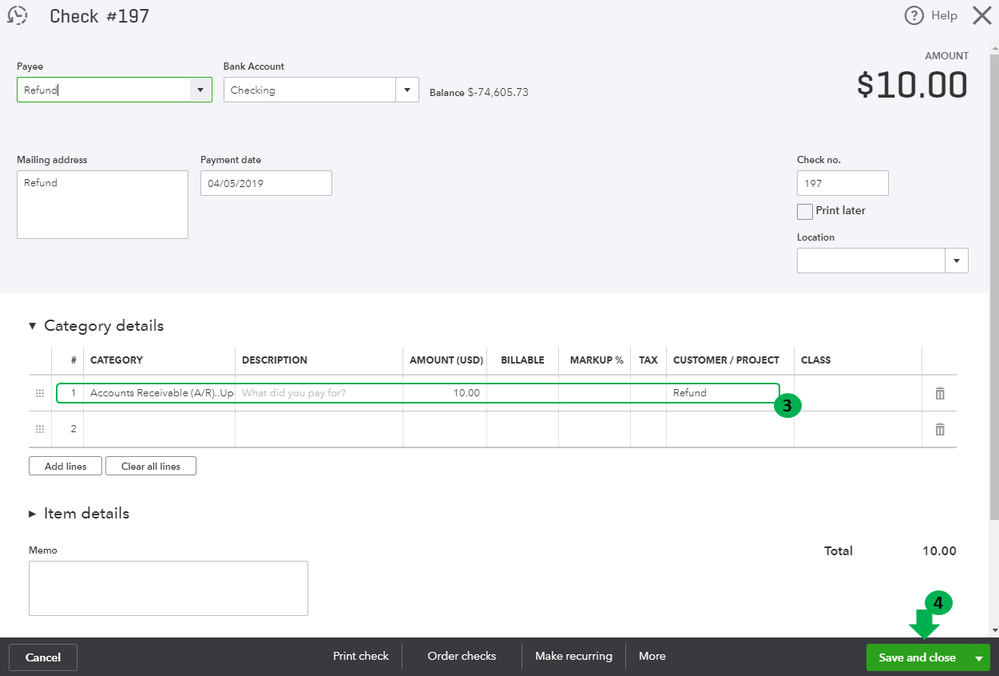Viewport: 999px width, 676px height.
Task: Open the Bank Account dropdown arrow
Action: [x=406, y=90]
